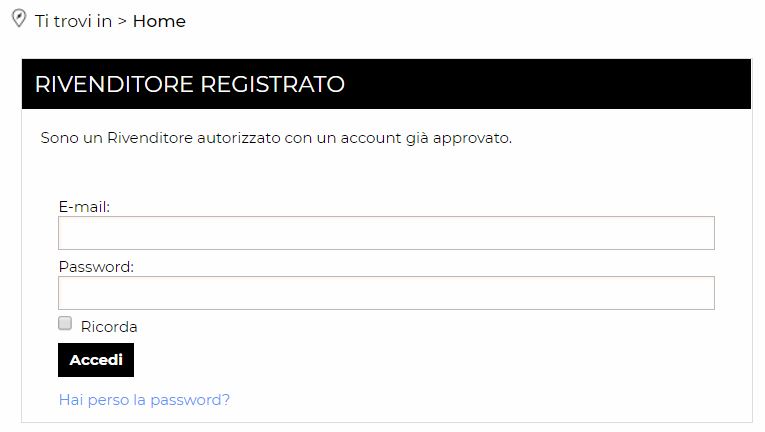Viewport: 765px width, 432px height.
Task: Click the "Ti trovi in" breadcrumb text
Action: pos(73,21)
